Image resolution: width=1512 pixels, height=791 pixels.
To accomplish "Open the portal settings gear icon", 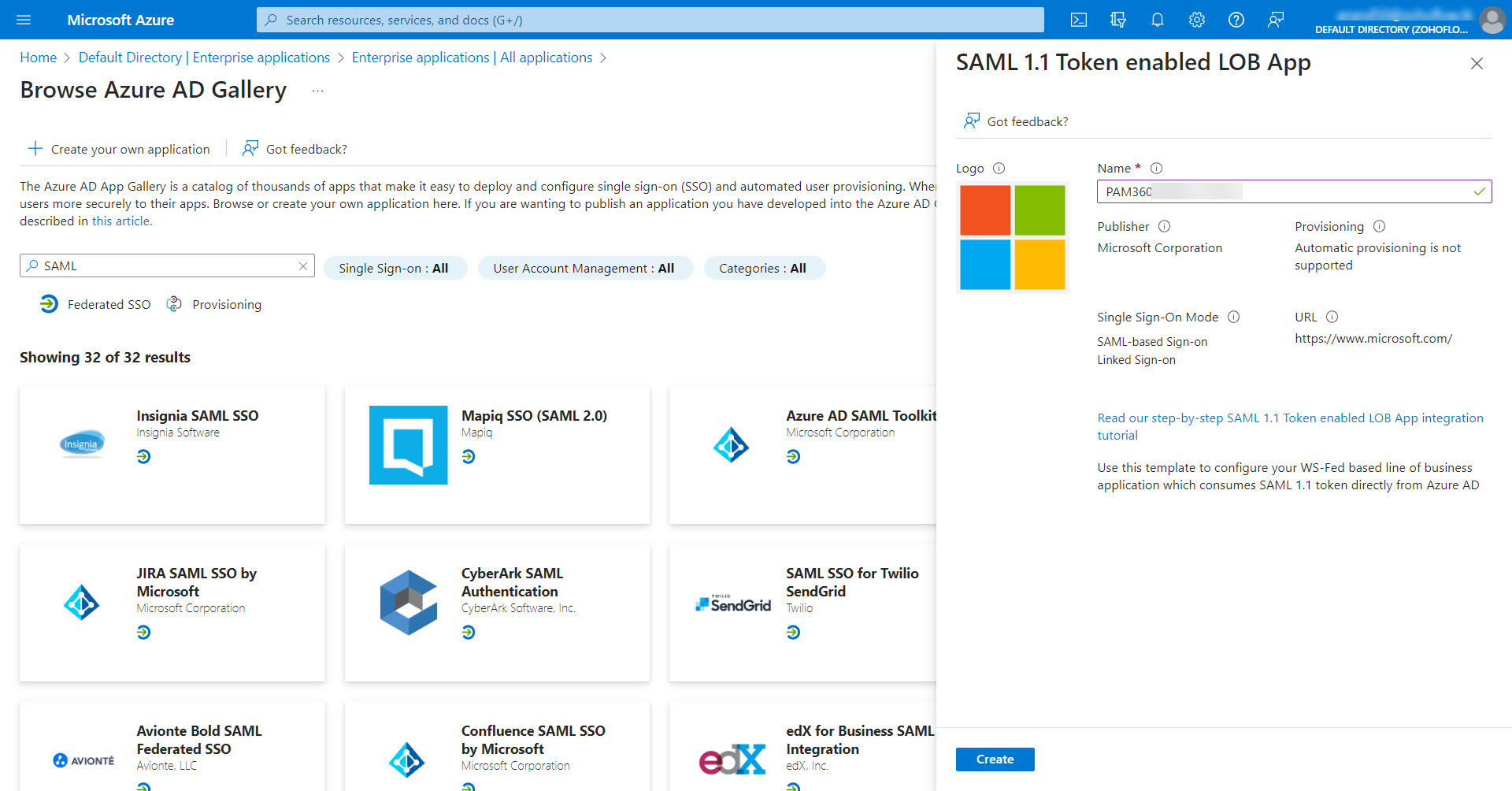I will pos(1197,20).
